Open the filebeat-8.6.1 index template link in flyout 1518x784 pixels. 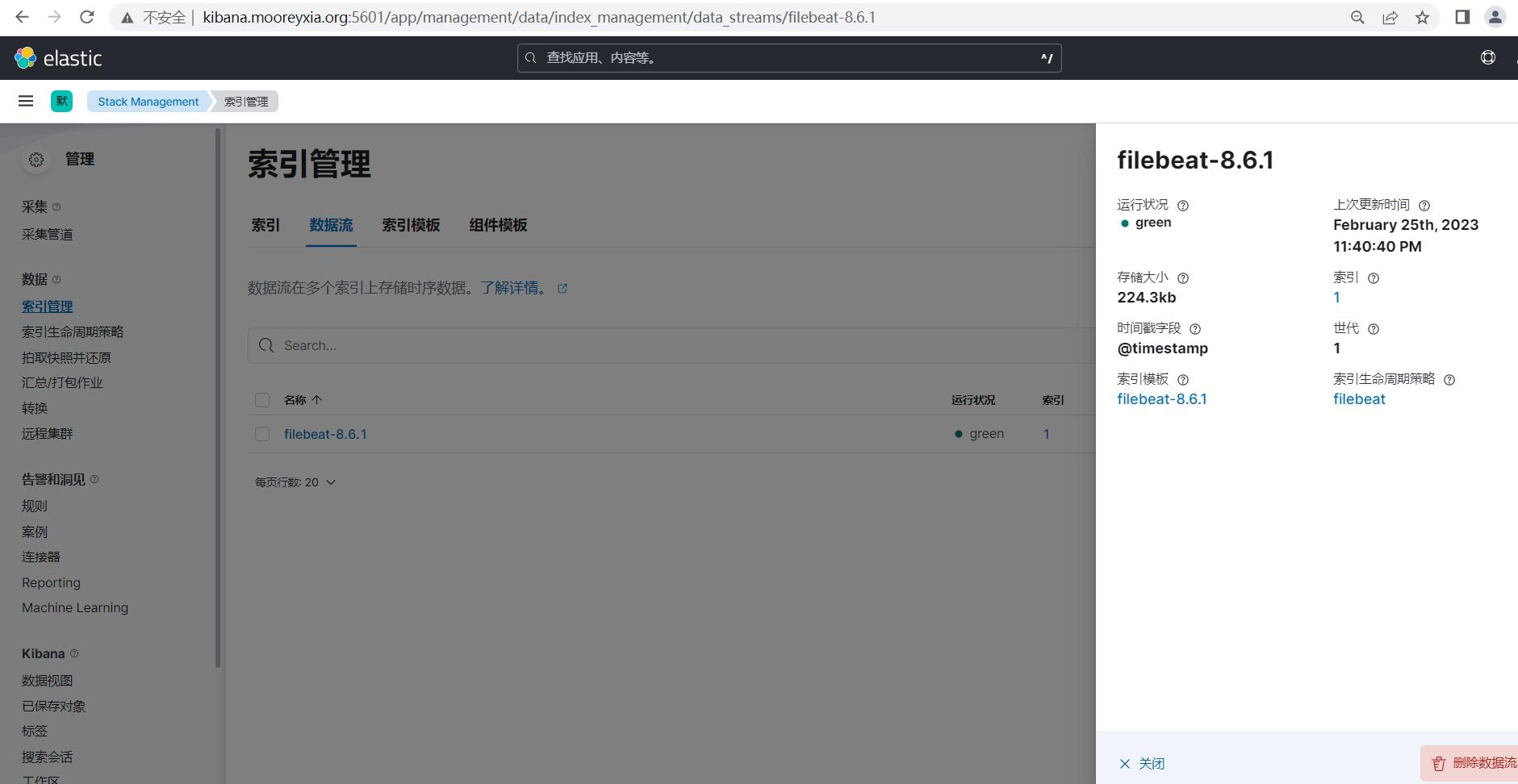click(1162, 399)
